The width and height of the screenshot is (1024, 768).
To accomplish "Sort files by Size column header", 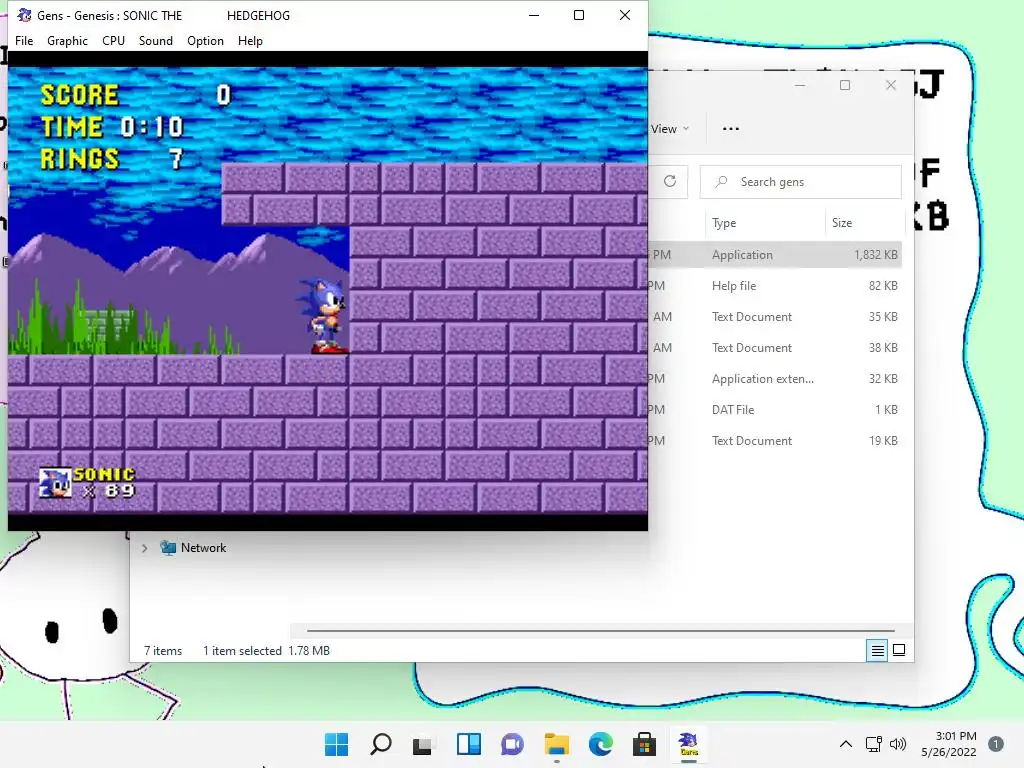I will pyautogui.click(x=842, y=223).
